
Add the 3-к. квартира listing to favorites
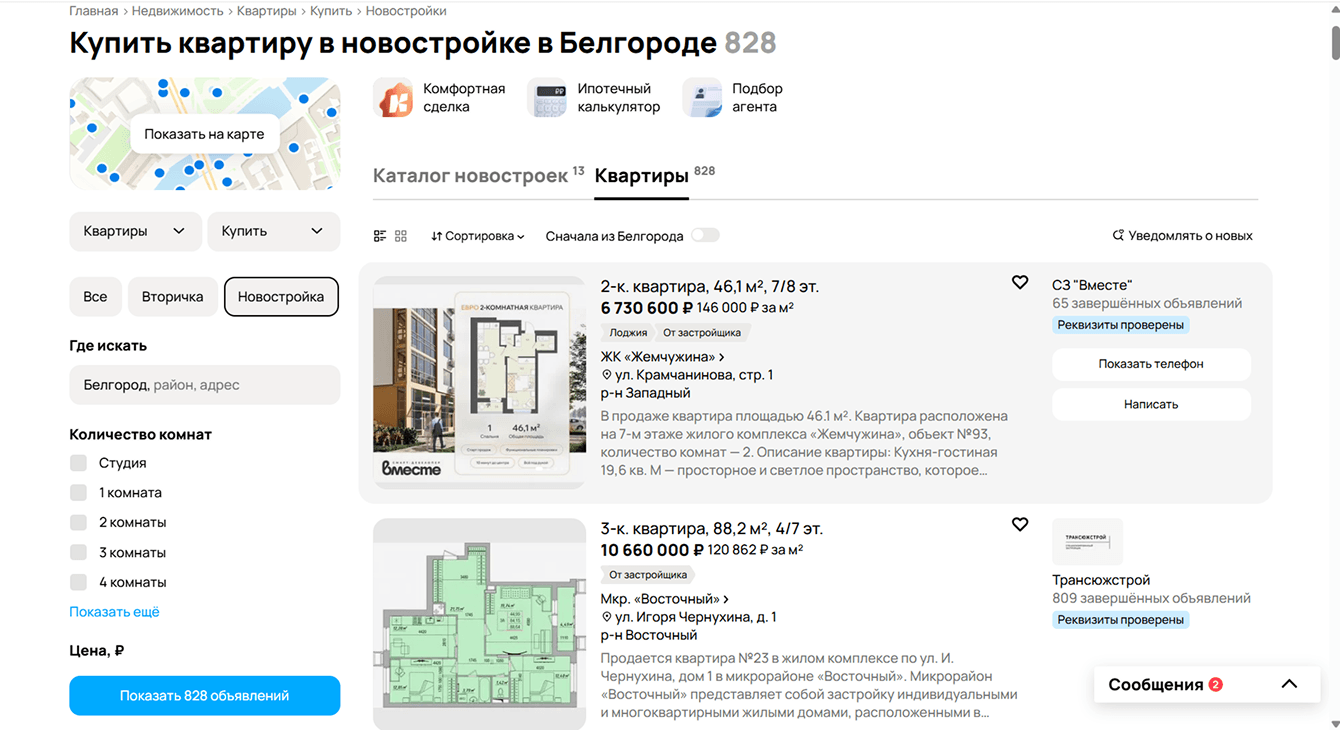pos(1020,525)
